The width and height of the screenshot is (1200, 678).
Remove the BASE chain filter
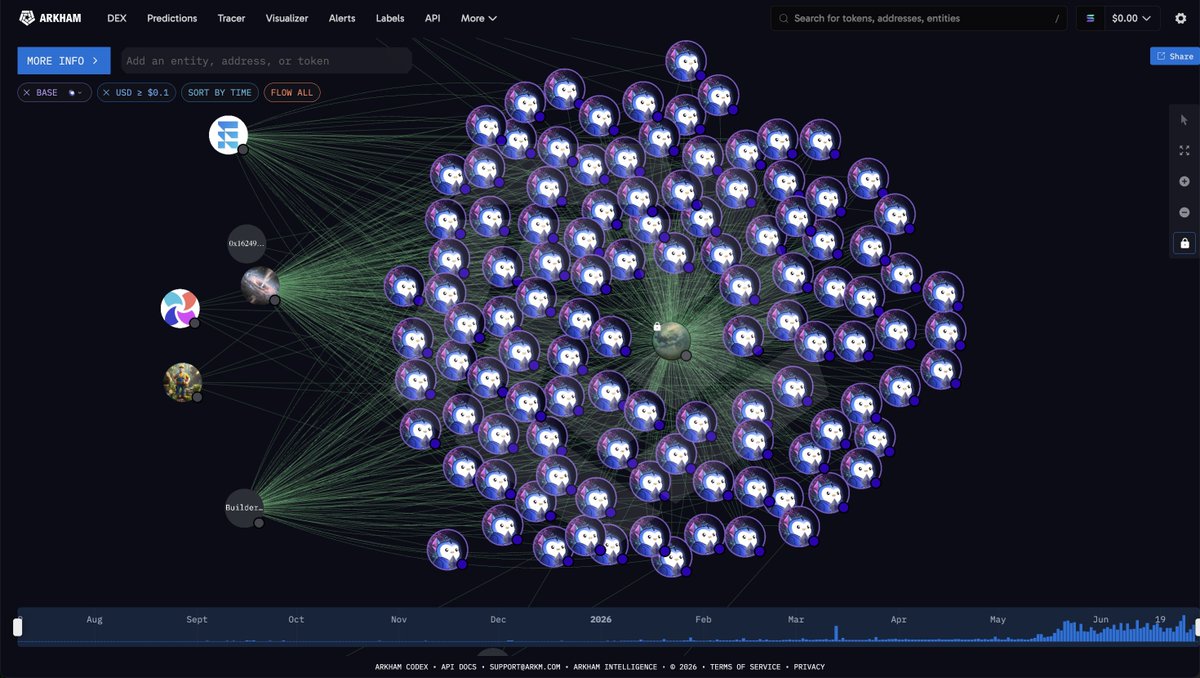pos(27,93)
